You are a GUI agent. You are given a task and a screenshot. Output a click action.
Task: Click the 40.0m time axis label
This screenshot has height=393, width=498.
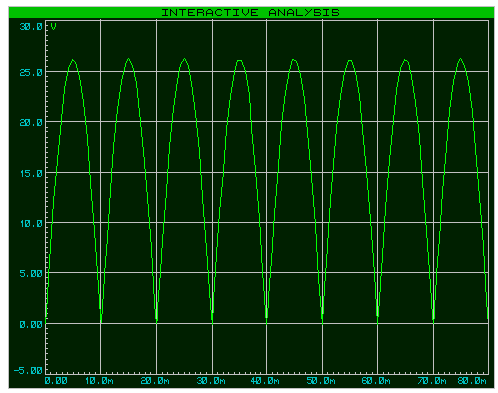pyautogui.click(x=265, y=381)
